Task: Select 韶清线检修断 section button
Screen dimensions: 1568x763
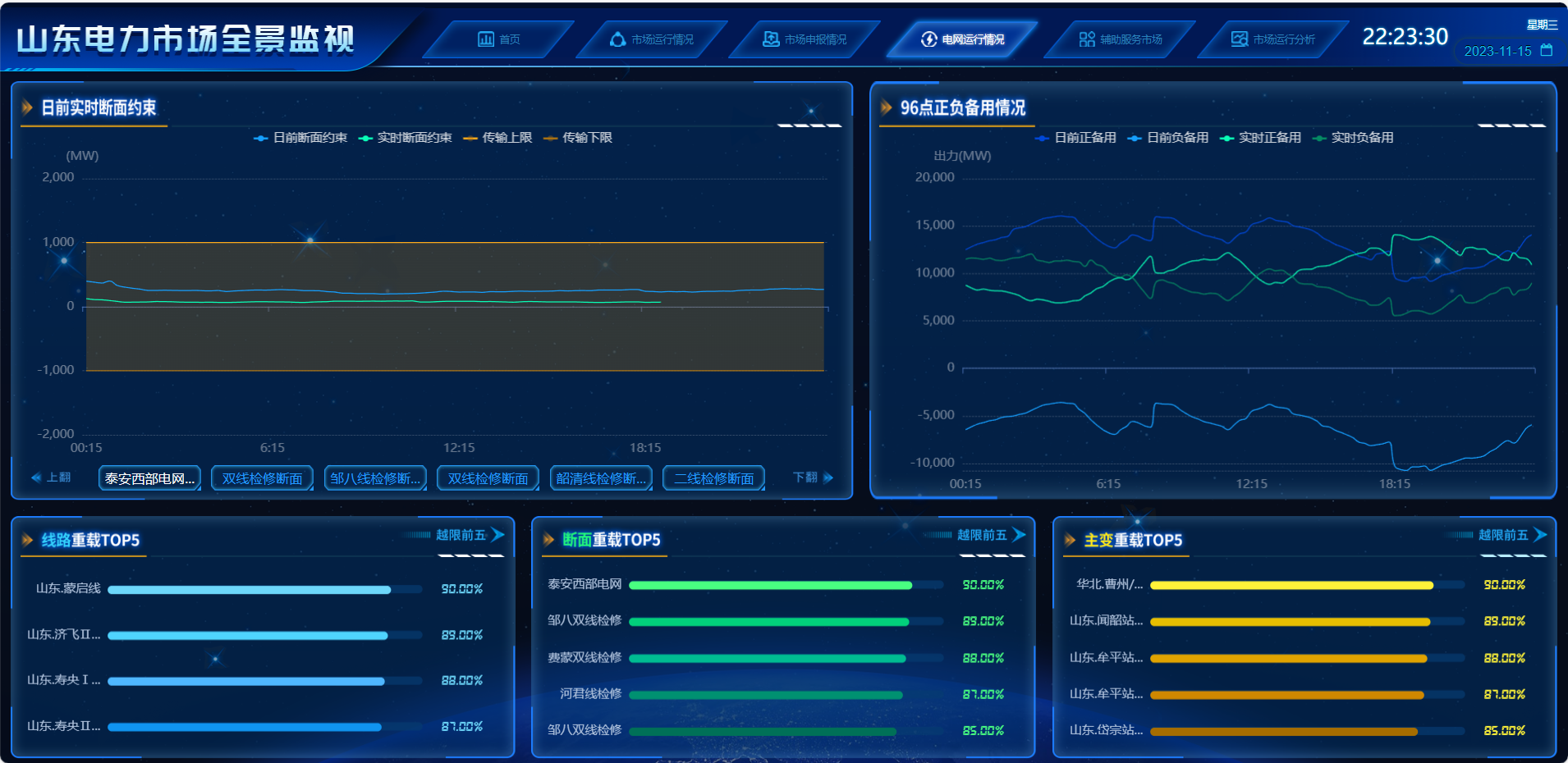Action: coord(601,478)
